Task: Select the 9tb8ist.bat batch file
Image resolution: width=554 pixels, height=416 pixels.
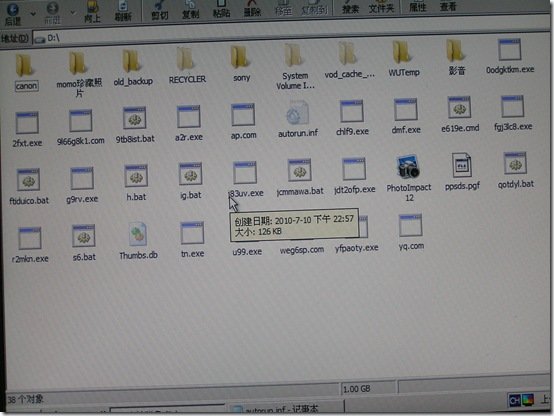Action: point(135,125)
